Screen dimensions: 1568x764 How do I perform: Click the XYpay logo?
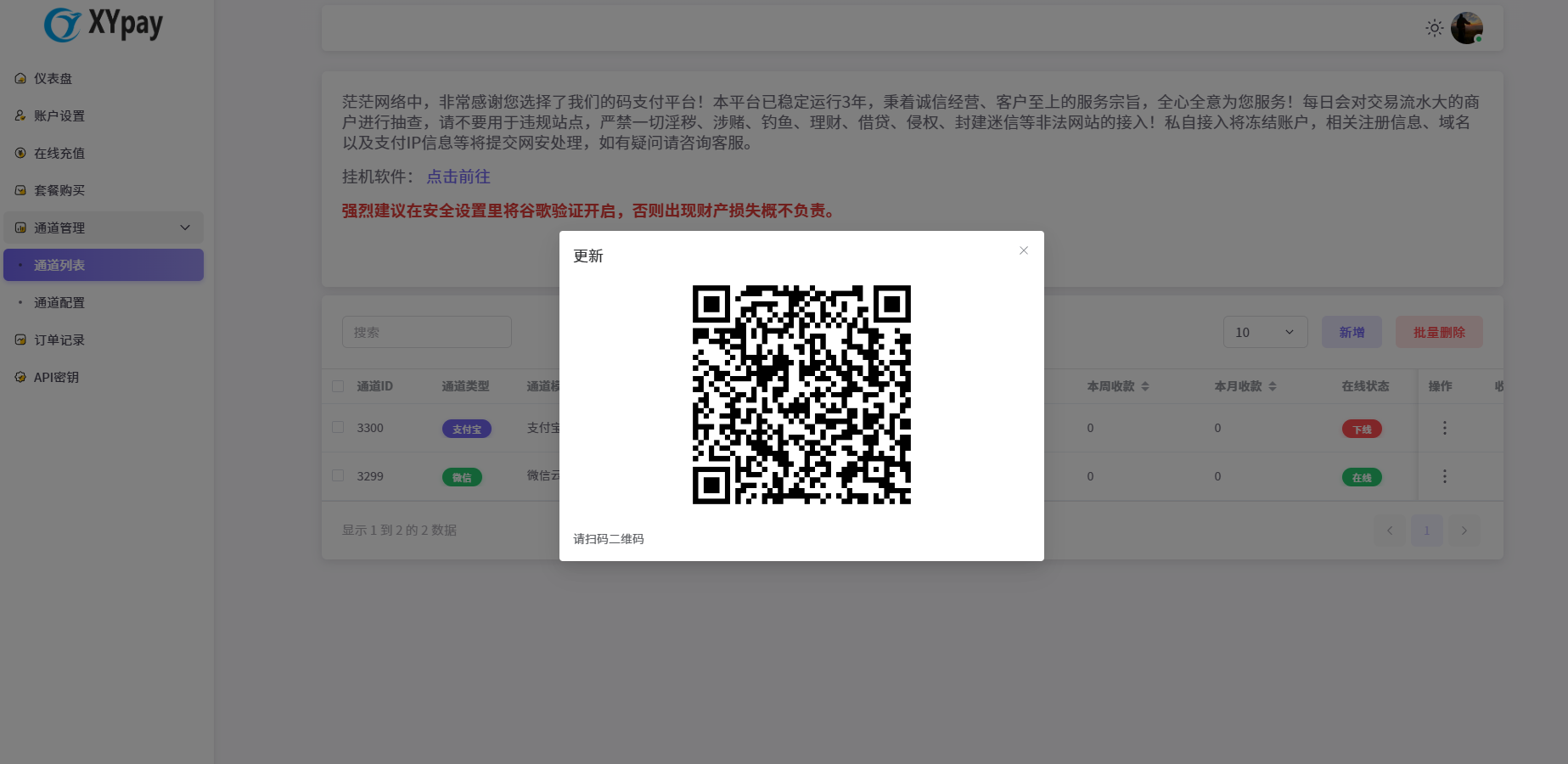[x=104, y=25]
